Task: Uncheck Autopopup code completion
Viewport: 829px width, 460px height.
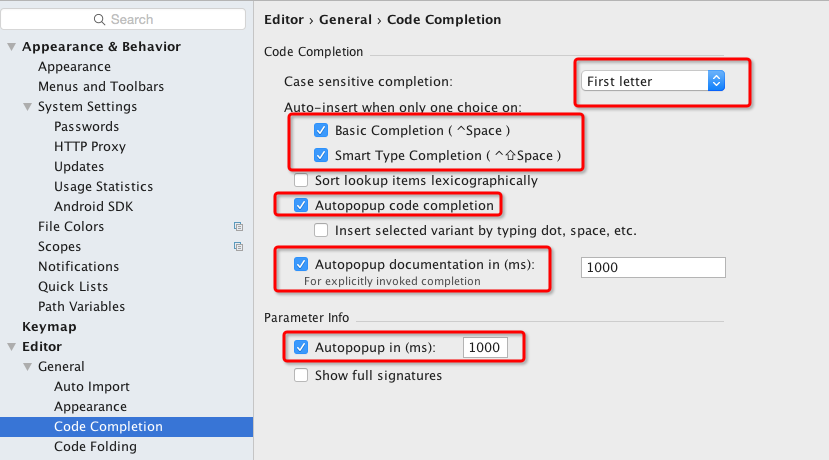Action: point(301,206)
